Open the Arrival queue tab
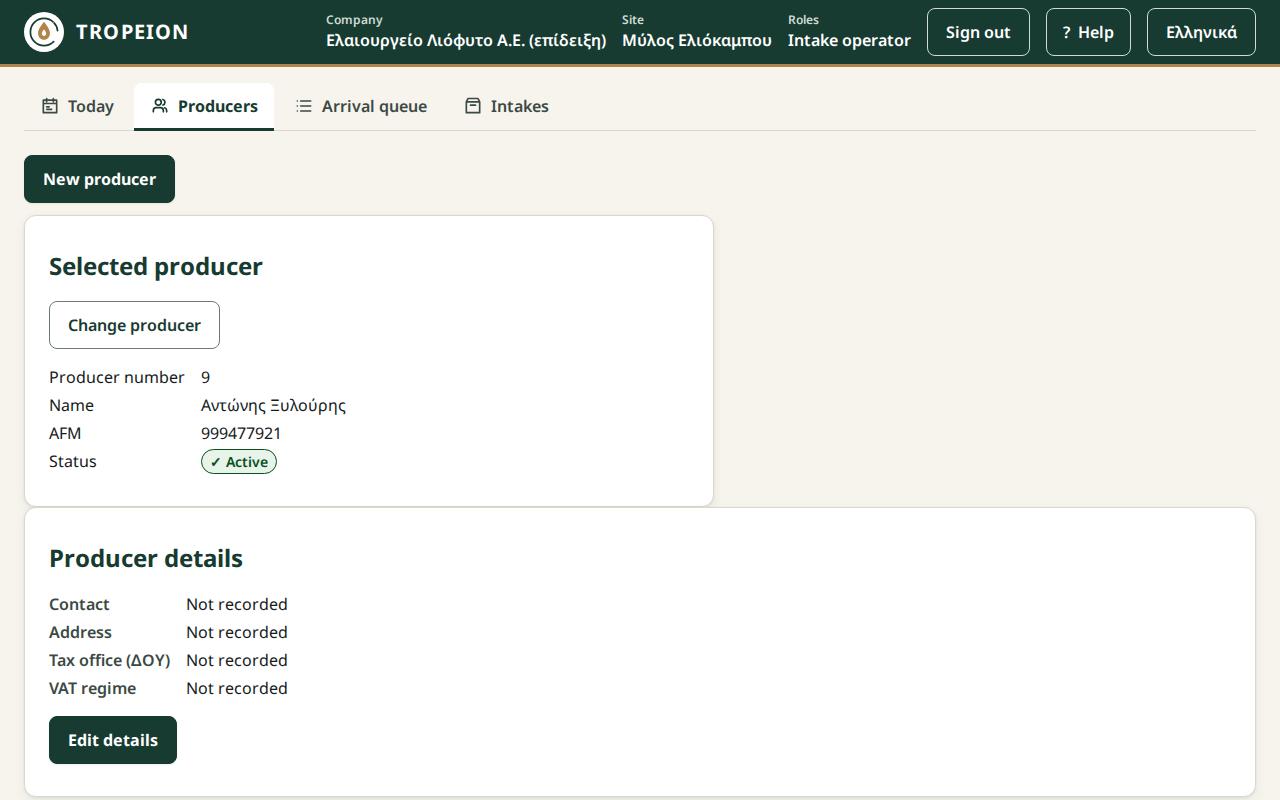The width and height of the screenshot is (1280, 800). (361, 106)
